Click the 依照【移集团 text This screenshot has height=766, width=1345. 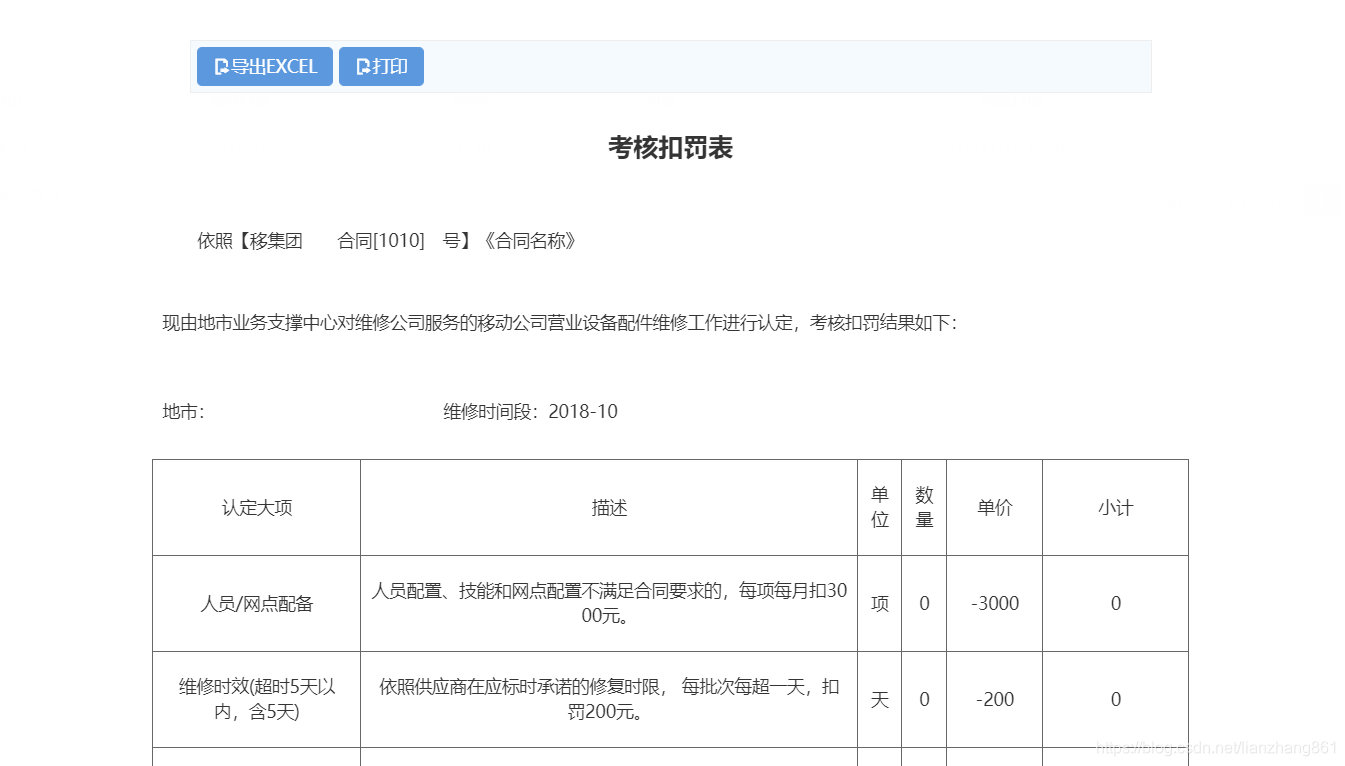coord(250,241)
